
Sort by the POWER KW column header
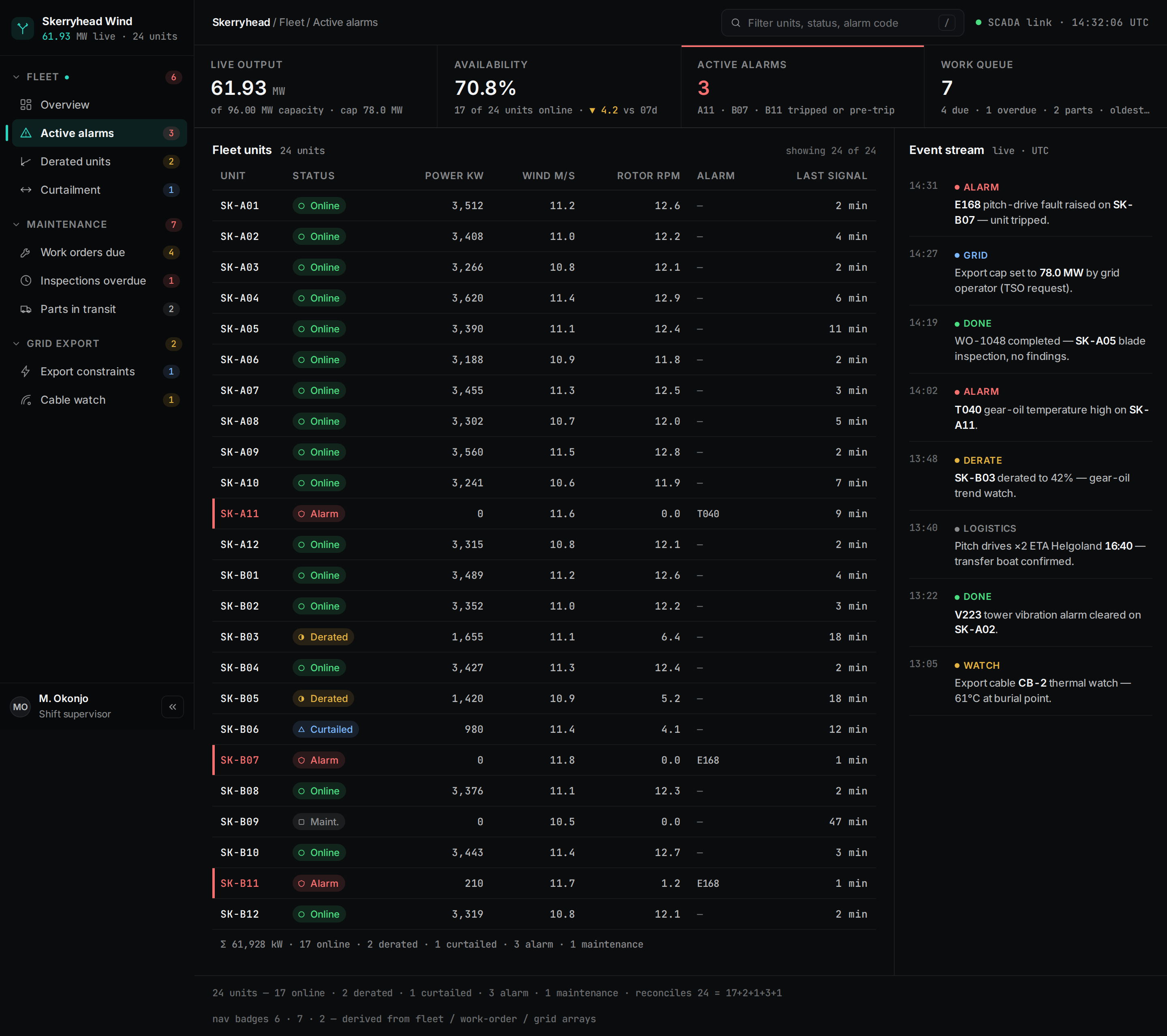[454, 176]
